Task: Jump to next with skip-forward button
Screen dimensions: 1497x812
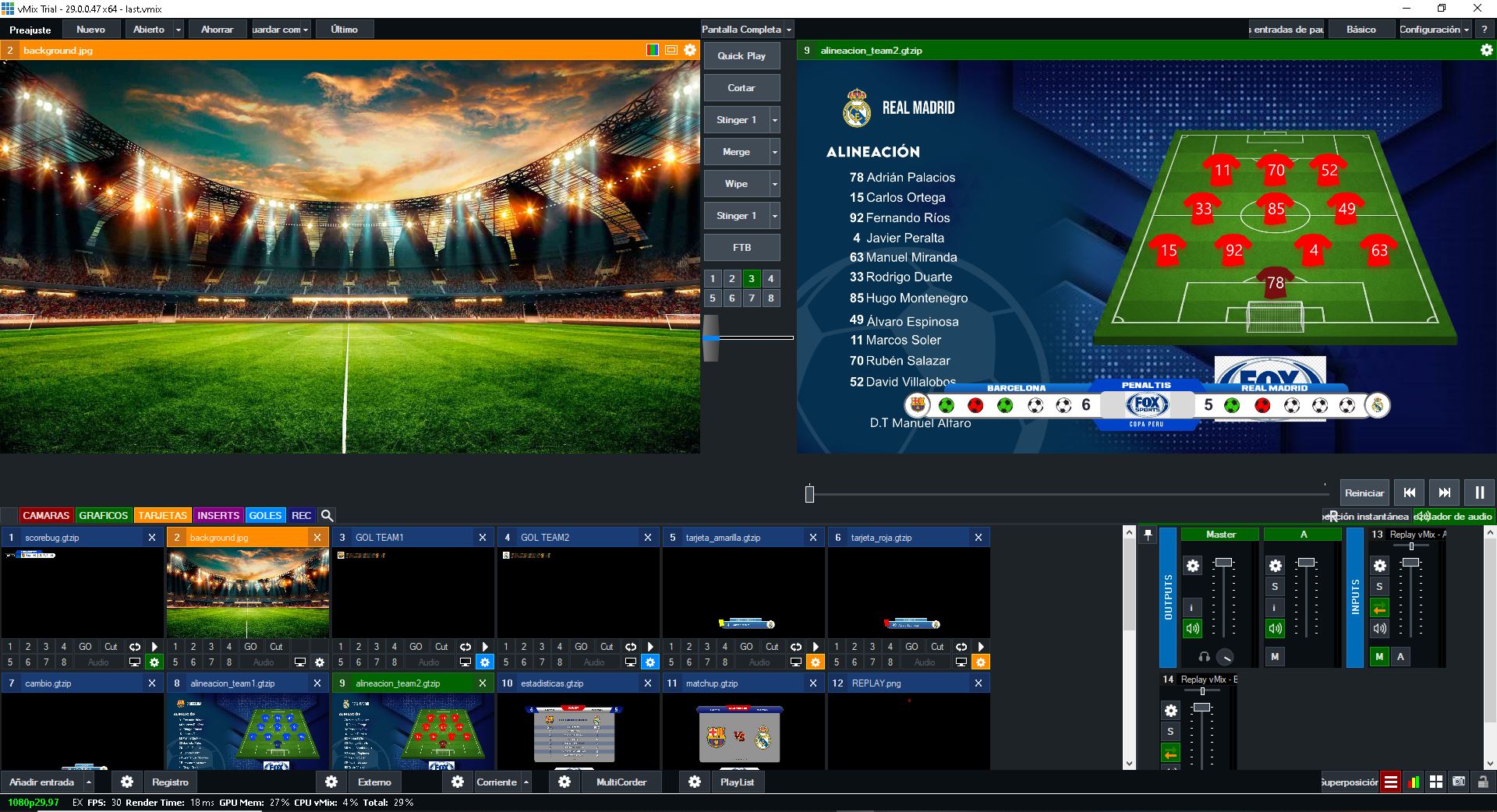Action: pyautogui.click(x=1444, y=492)
